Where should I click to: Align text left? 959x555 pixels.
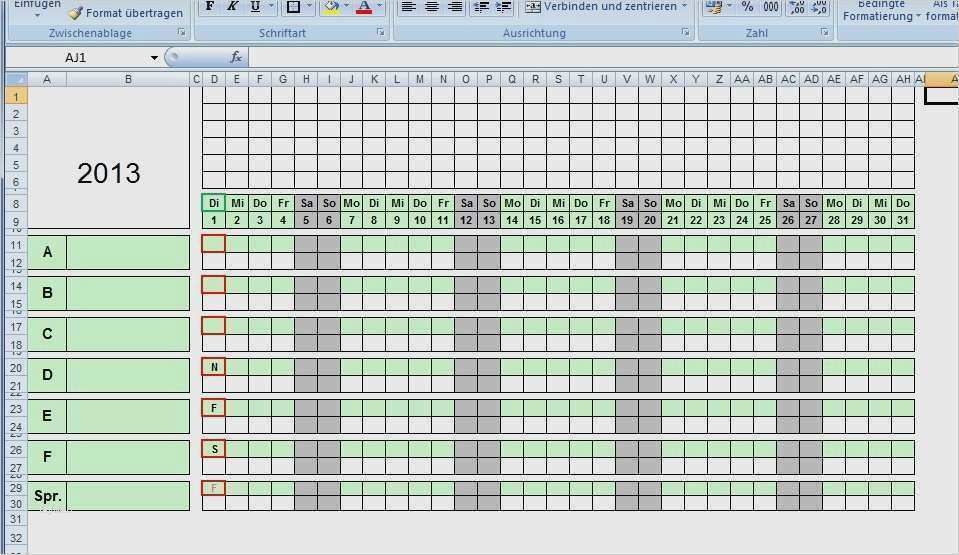(x=408, y=7)
